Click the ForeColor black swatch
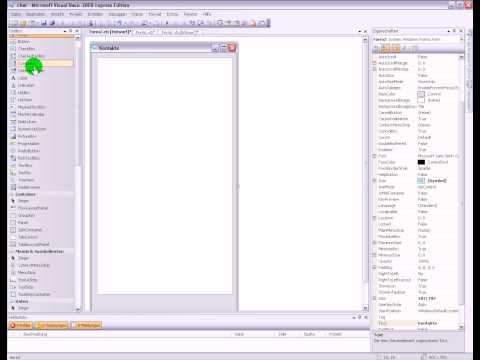This screenshot has width=480, height=360. 421,162
